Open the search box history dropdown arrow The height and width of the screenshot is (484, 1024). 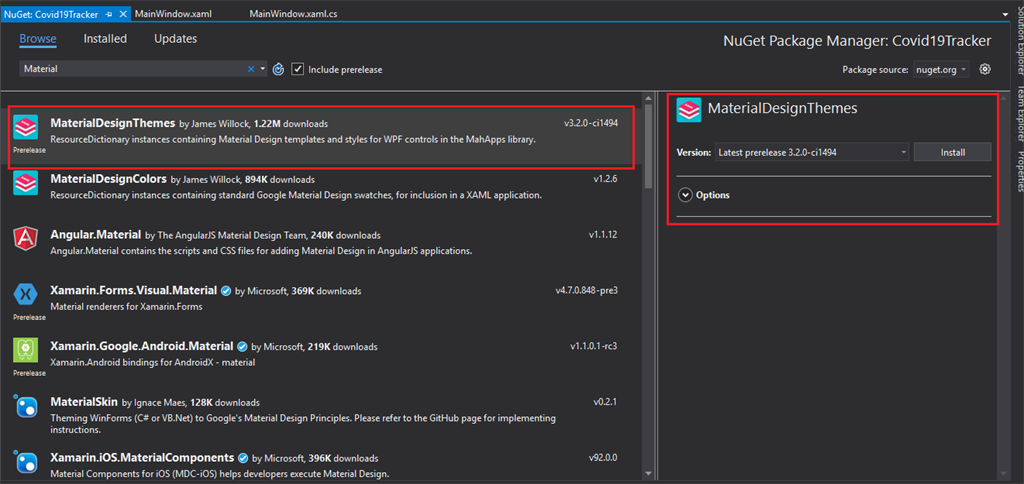[x=263, y=69]
